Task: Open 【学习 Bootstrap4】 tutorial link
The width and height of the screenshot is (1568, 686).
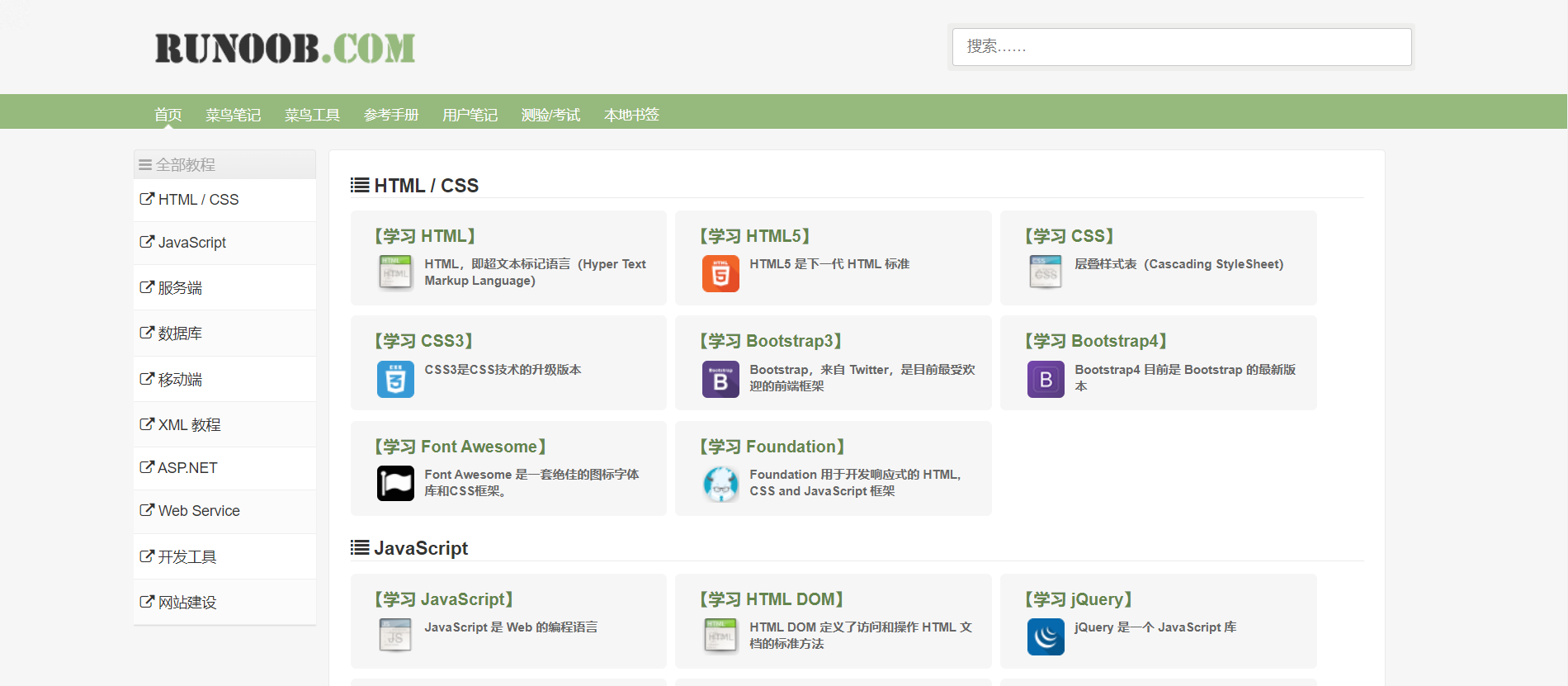Action: (x=1097, y=341)
